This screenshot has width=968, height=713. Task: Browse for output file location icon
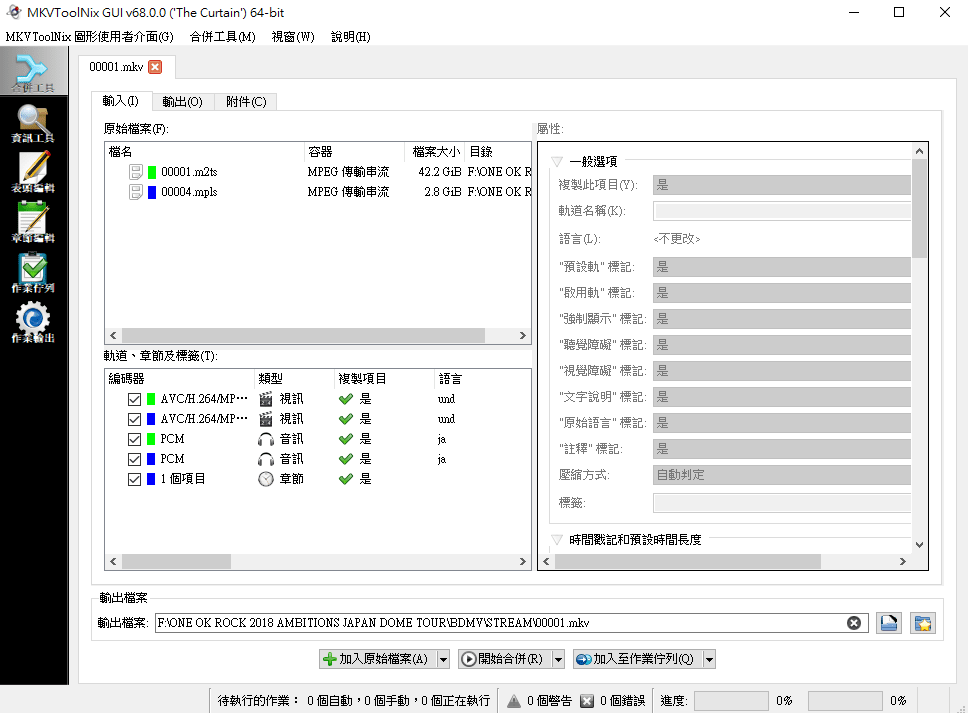[888, 623]
